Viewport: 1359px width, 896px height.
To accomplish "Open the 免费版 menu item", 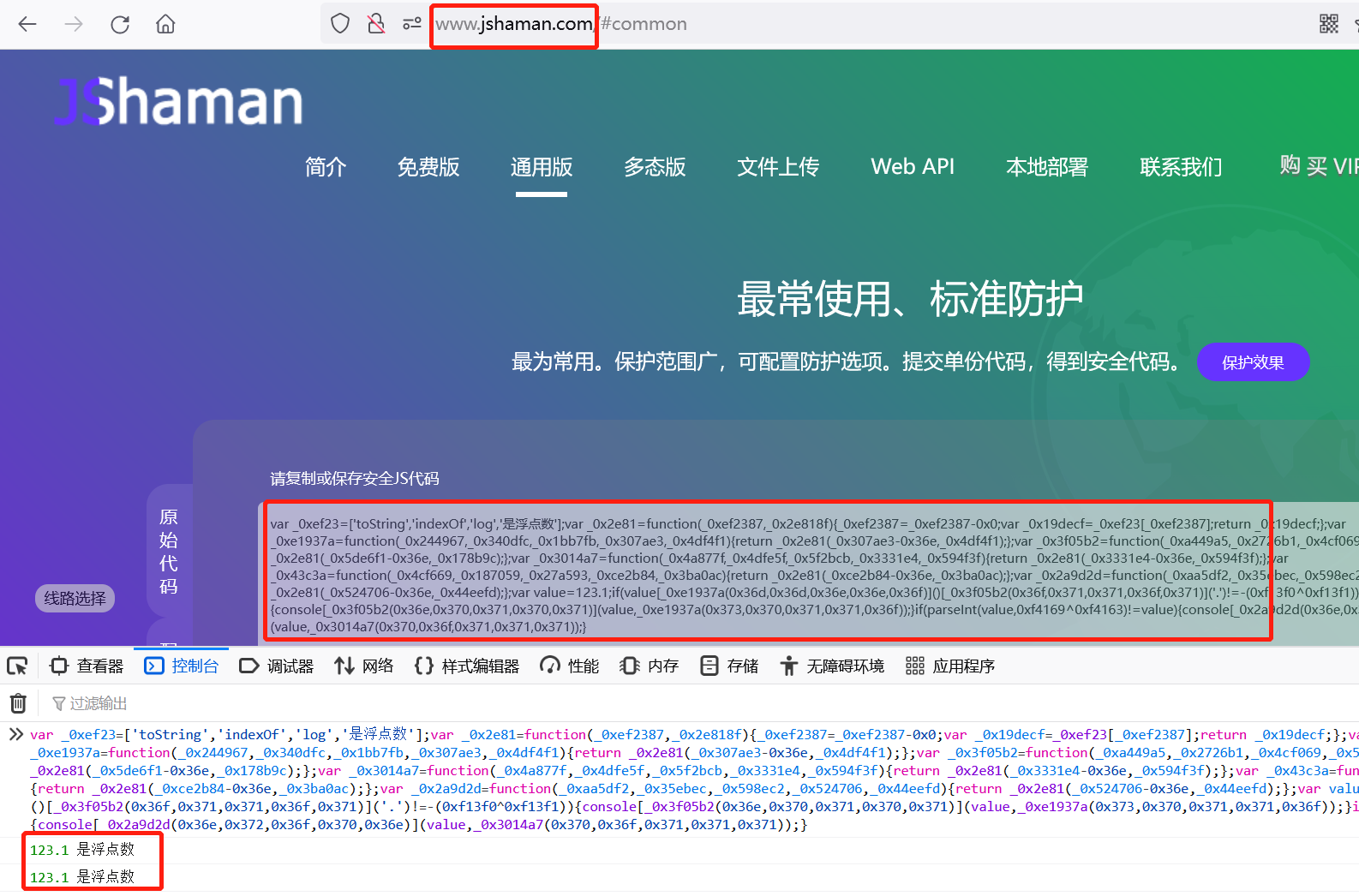I will coord(428,167).
